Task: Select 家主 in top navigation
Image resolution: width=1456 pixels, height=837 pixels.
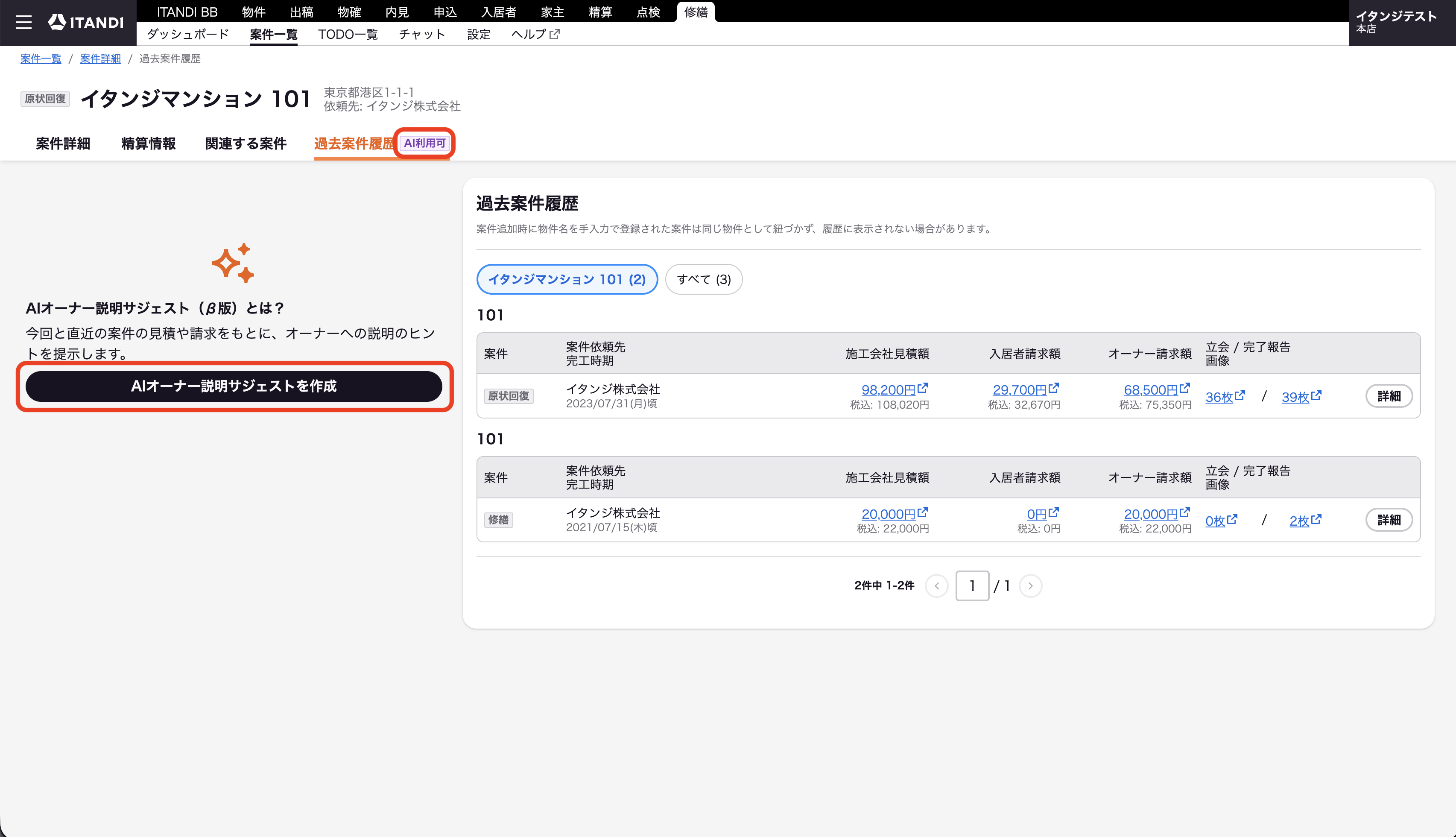Action: (x=552, y=12)
